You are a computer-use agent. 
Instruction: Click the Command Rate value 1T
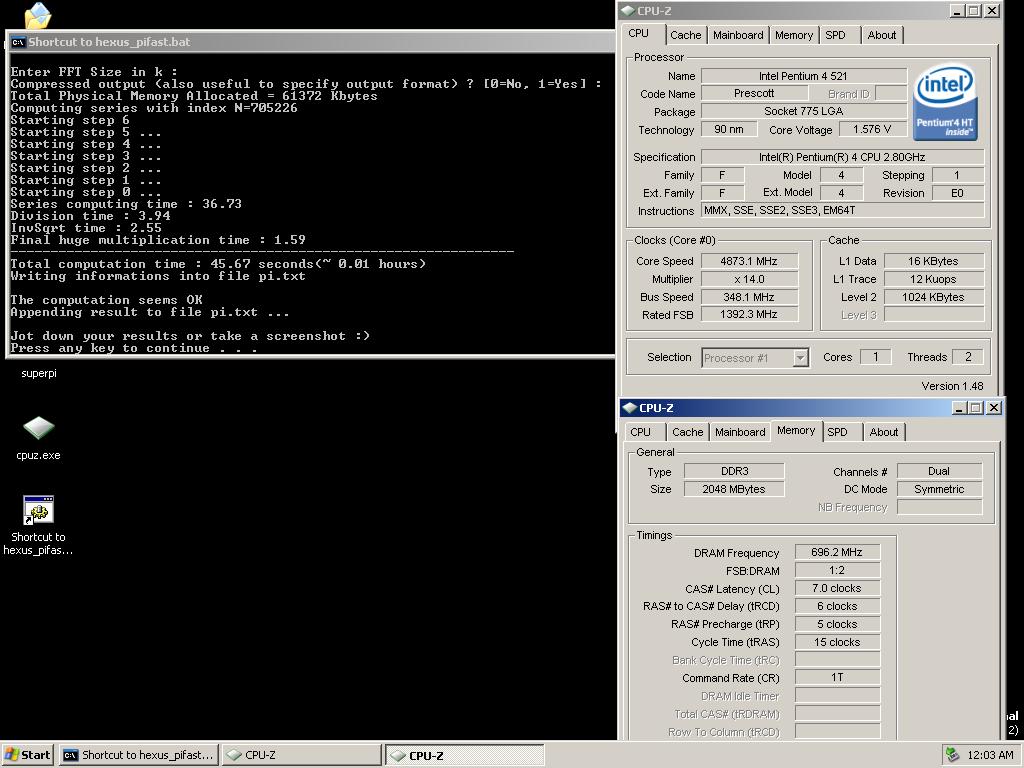click(837, 677)
